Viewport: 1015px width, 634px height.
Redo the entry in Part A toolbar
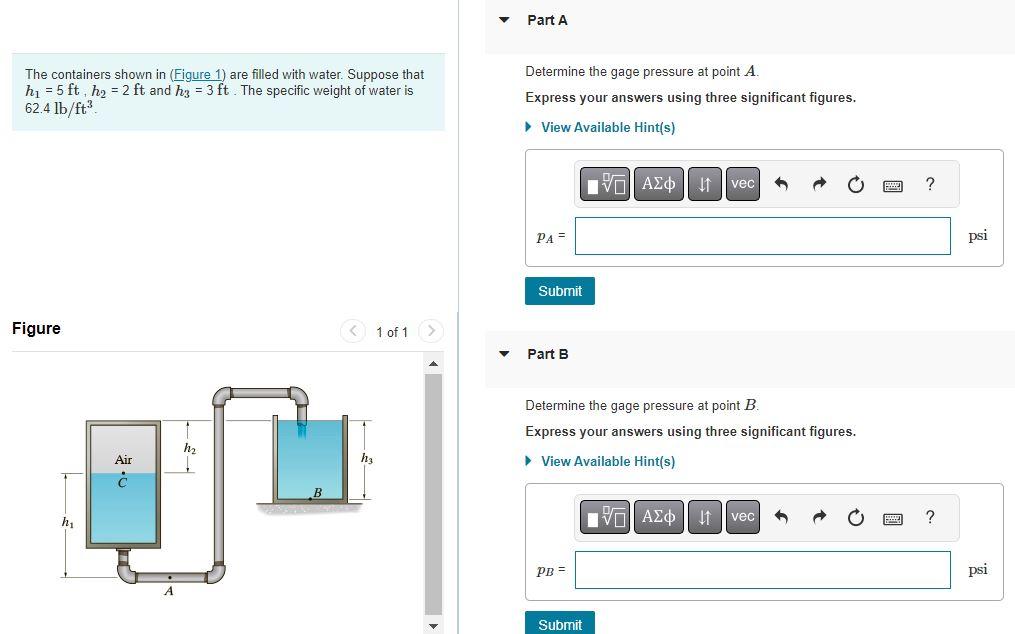click(x=818, y=184)
